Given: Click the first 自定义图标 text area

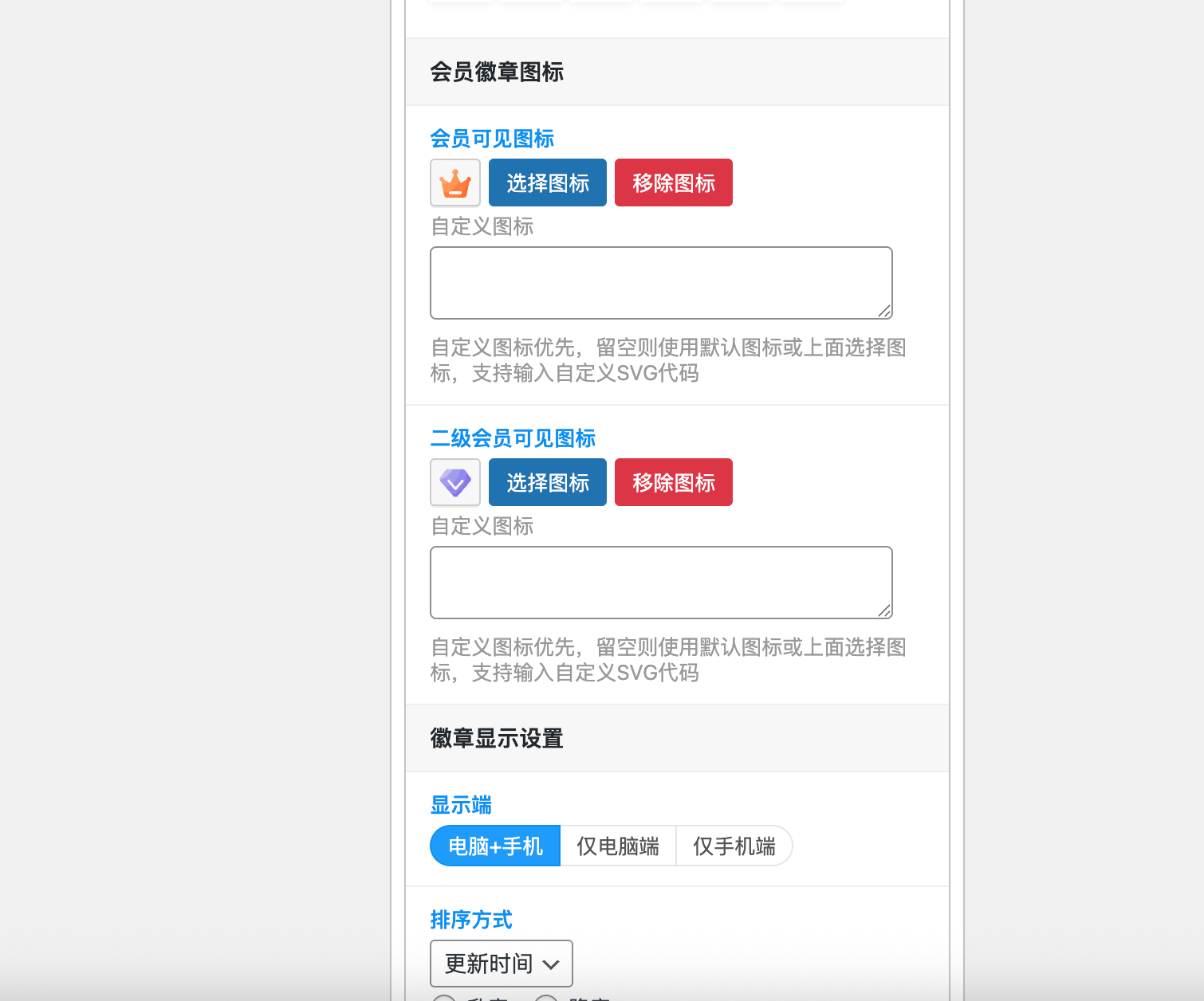Looking at the screenshot, I should tap(660, 282).
